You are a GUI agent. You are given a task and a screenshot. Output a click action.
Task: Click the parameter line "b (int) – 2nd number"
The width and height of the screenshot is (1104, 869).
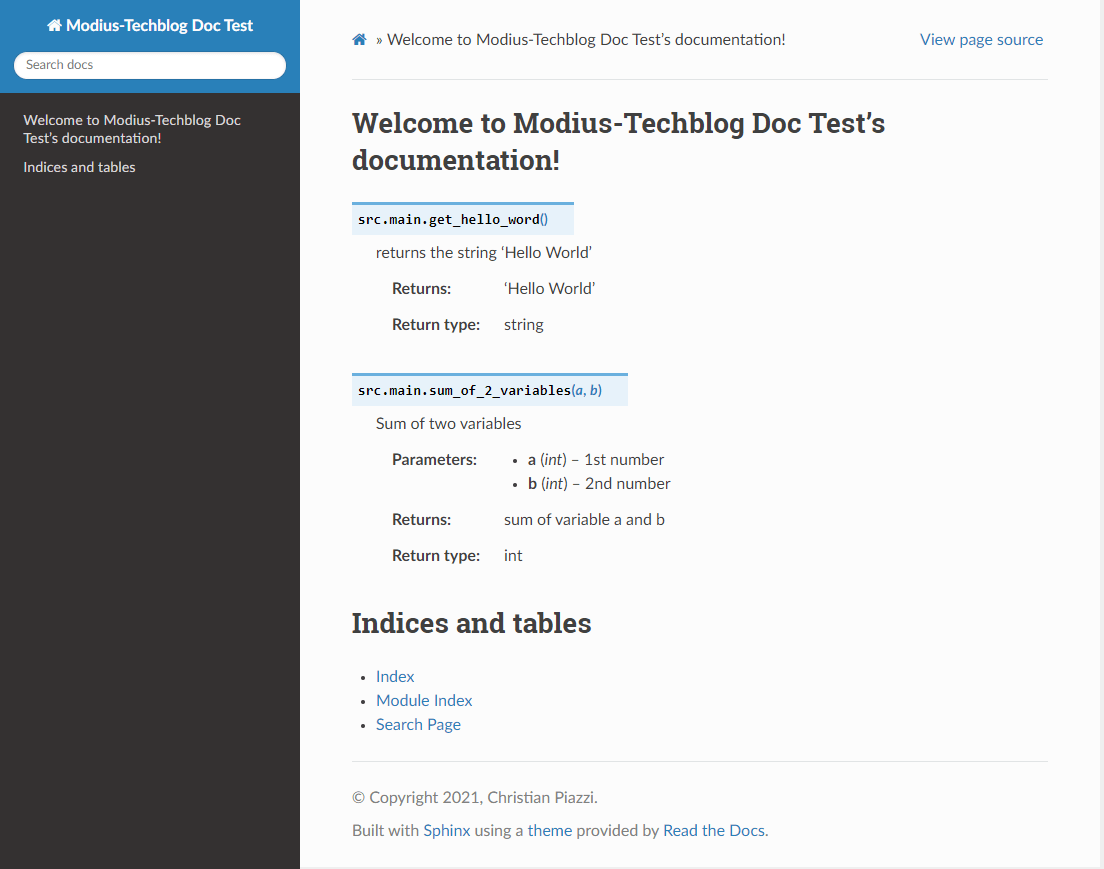pos(599,483)
